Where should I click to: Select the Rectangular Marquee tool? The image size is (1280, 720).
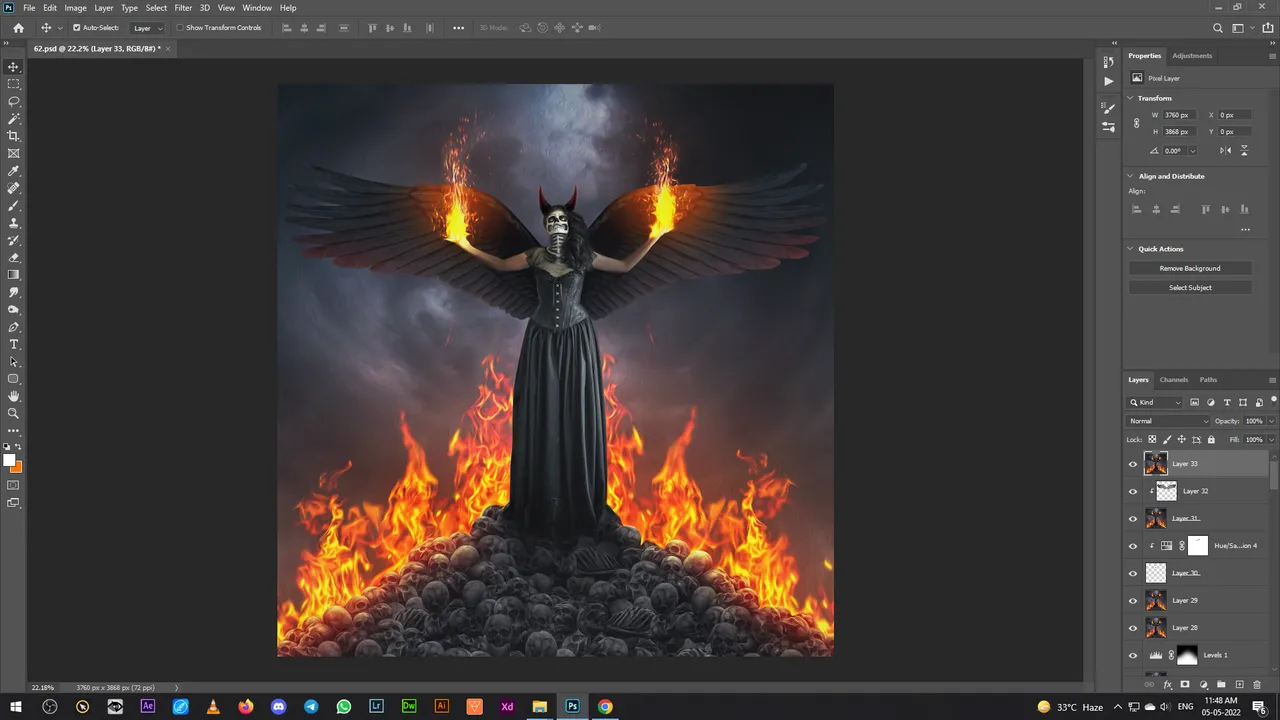(x=13, y=84)
